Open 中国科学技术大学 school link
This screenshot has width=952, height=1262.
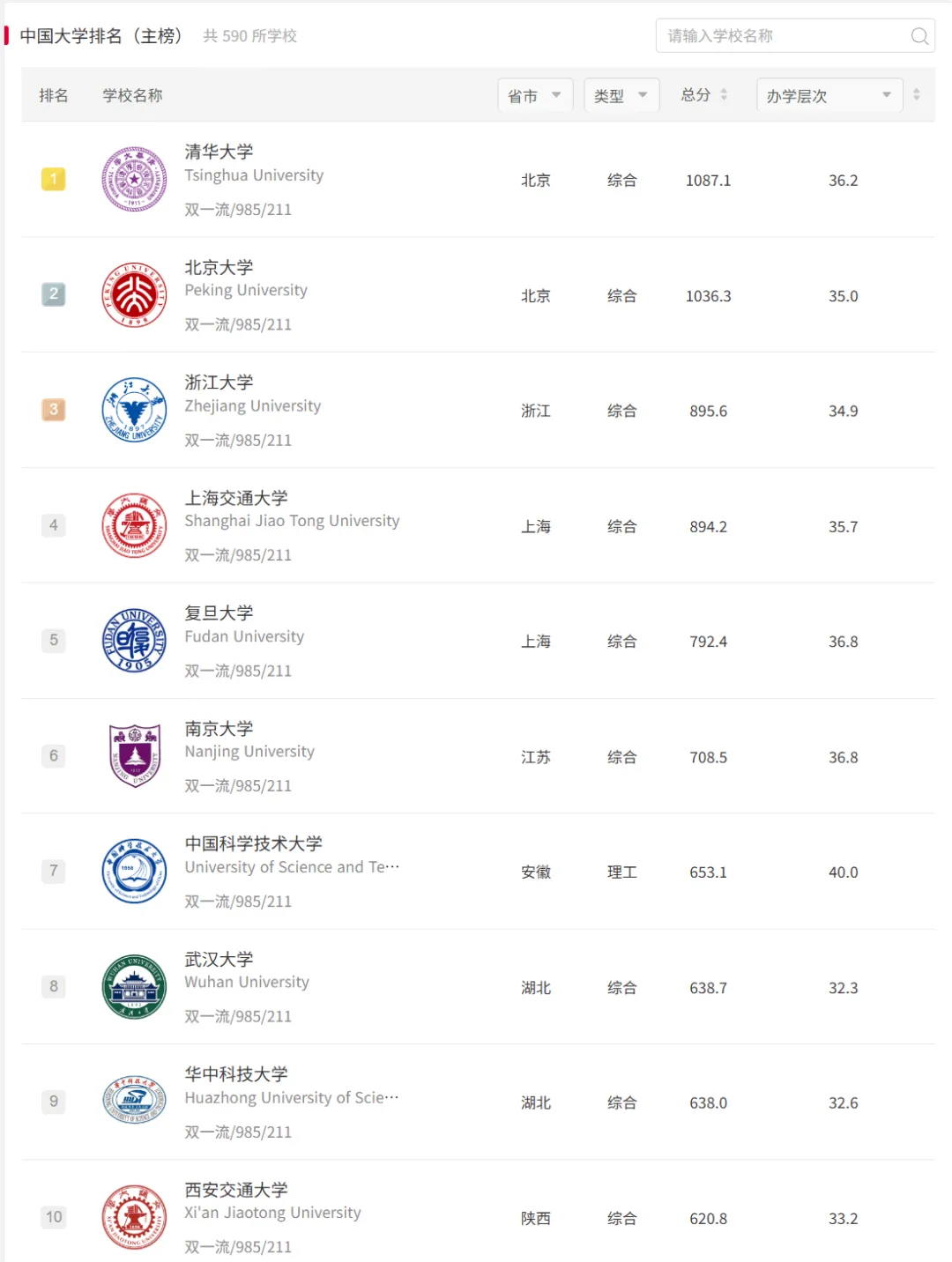(254, 843)
